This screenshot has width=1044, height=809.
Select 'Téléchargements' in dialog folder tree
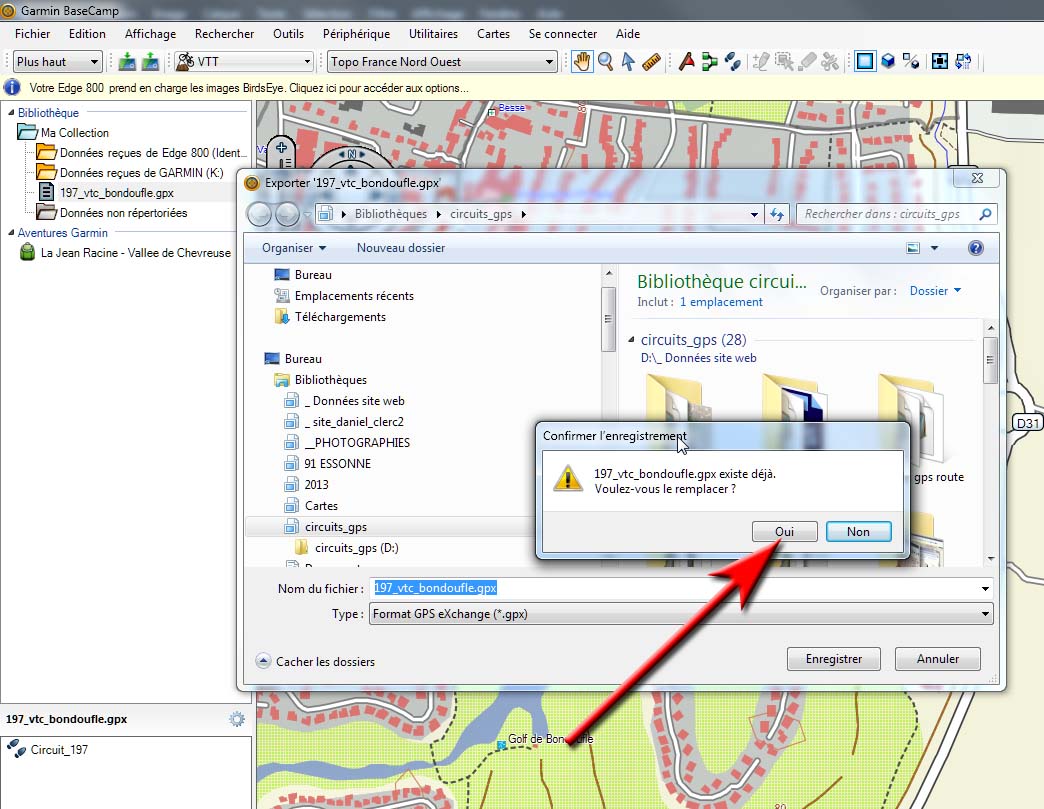click(x=340, y=317)
